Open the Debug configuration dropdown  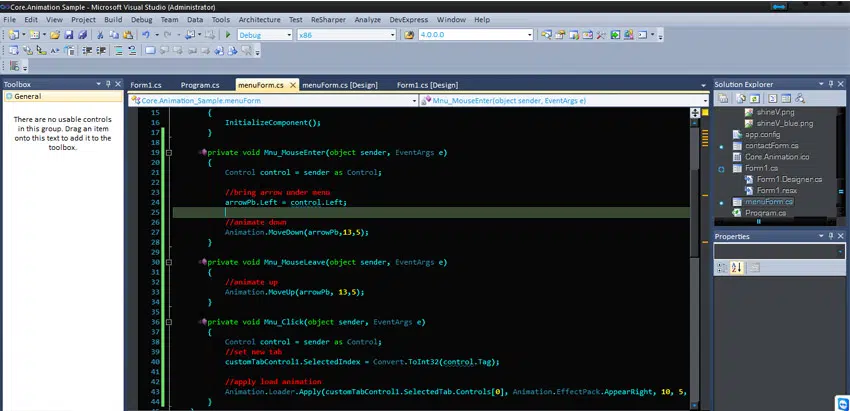[x=289, y=35]
